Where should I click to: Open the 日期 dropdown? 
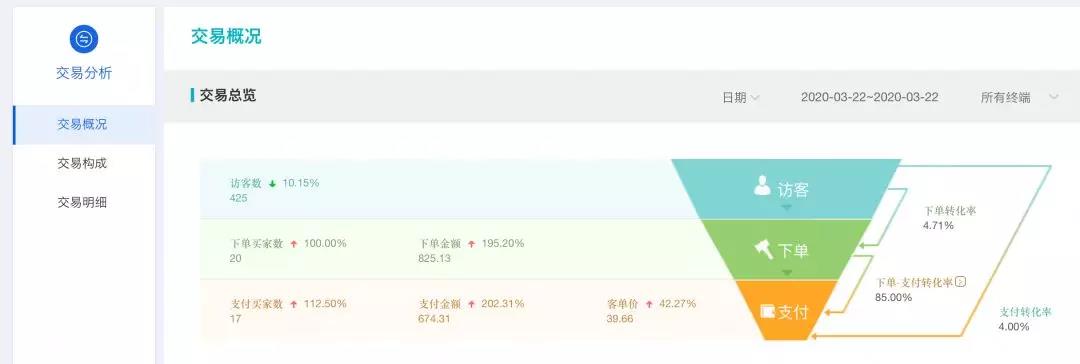pyautogui.click(x=740, y=98)
